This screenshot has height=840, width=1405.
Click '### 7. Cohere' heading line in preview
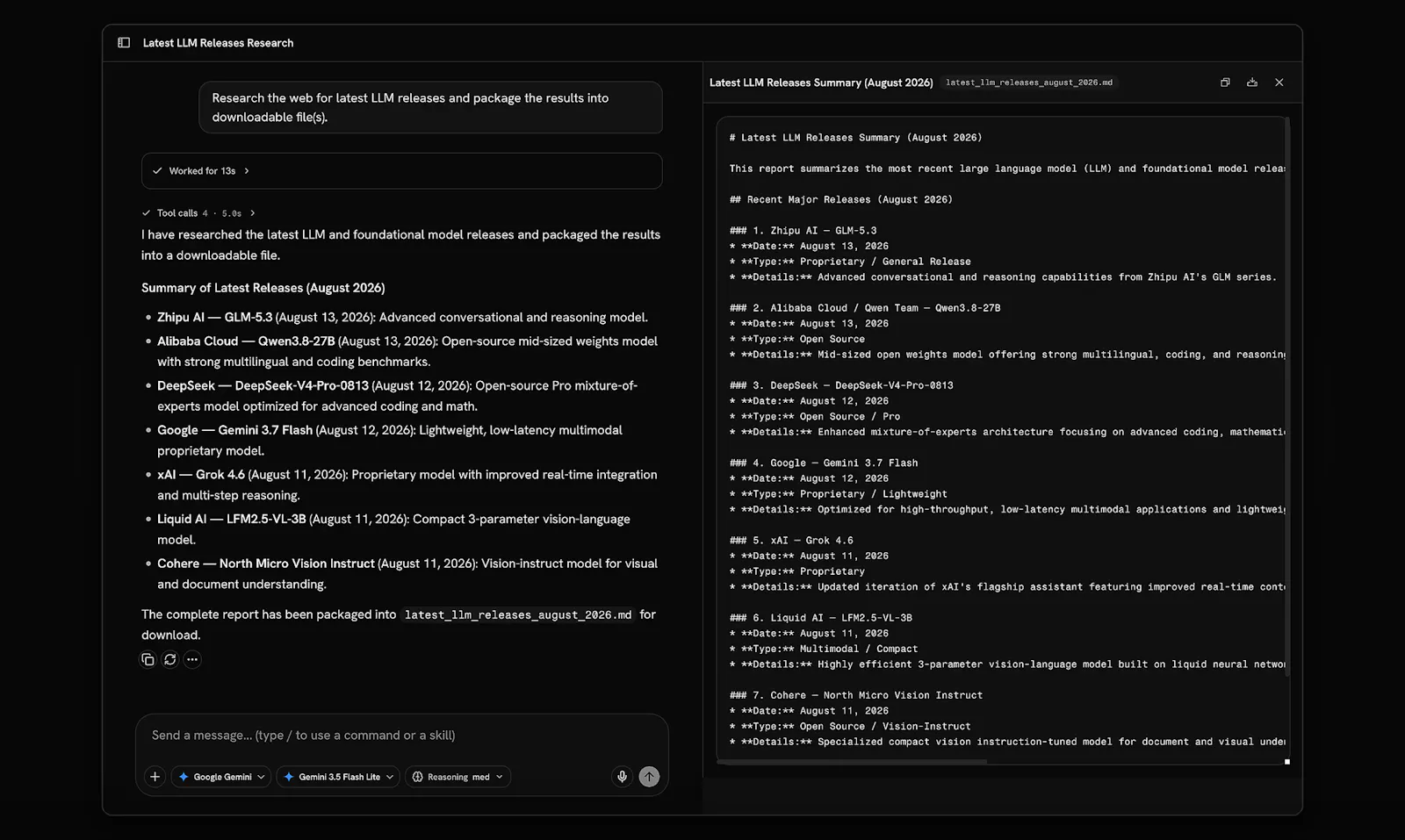[x=855, y=695]
